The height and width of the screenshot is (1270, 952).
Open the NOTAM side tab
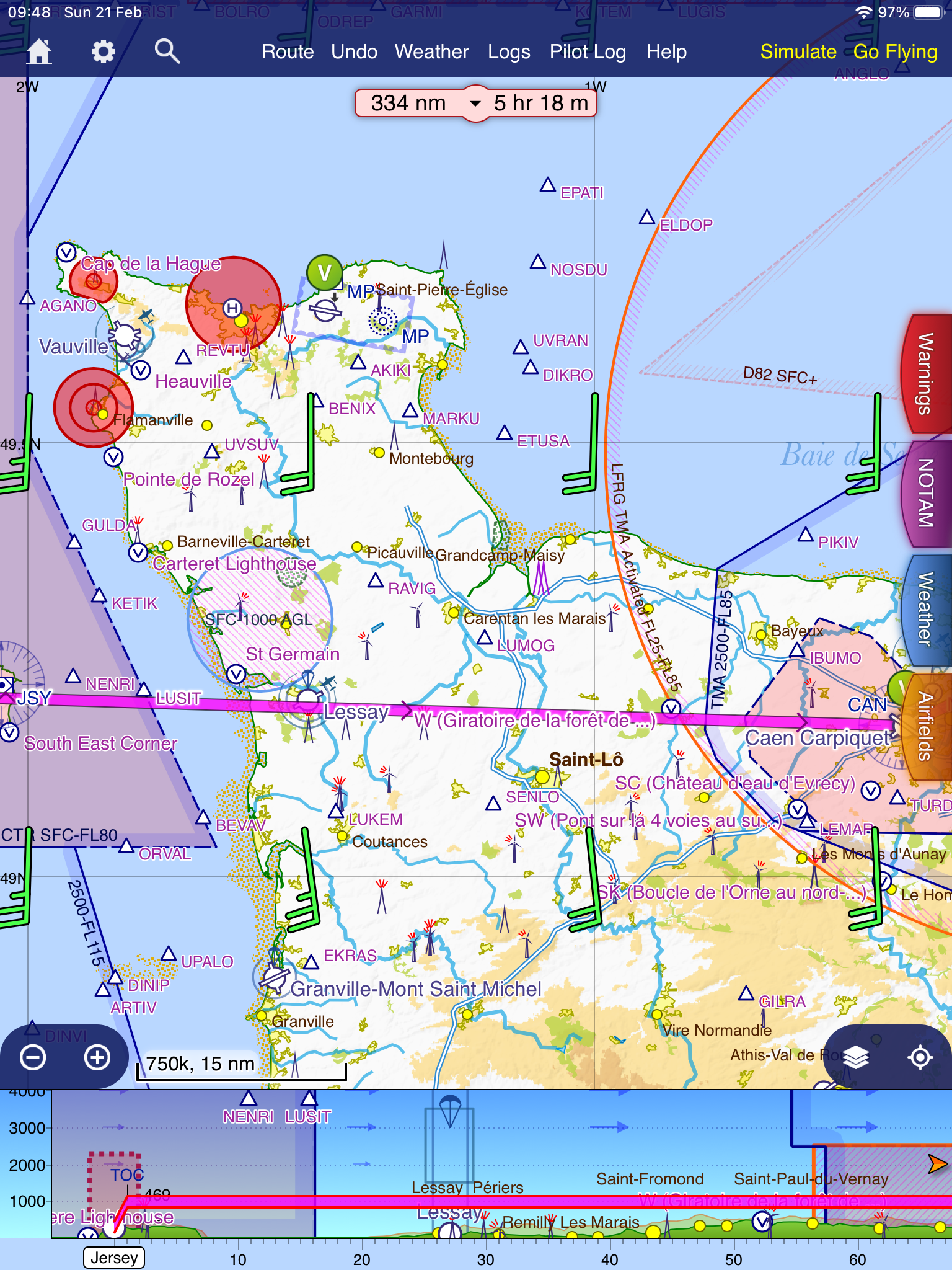click(x=925, y=493)
